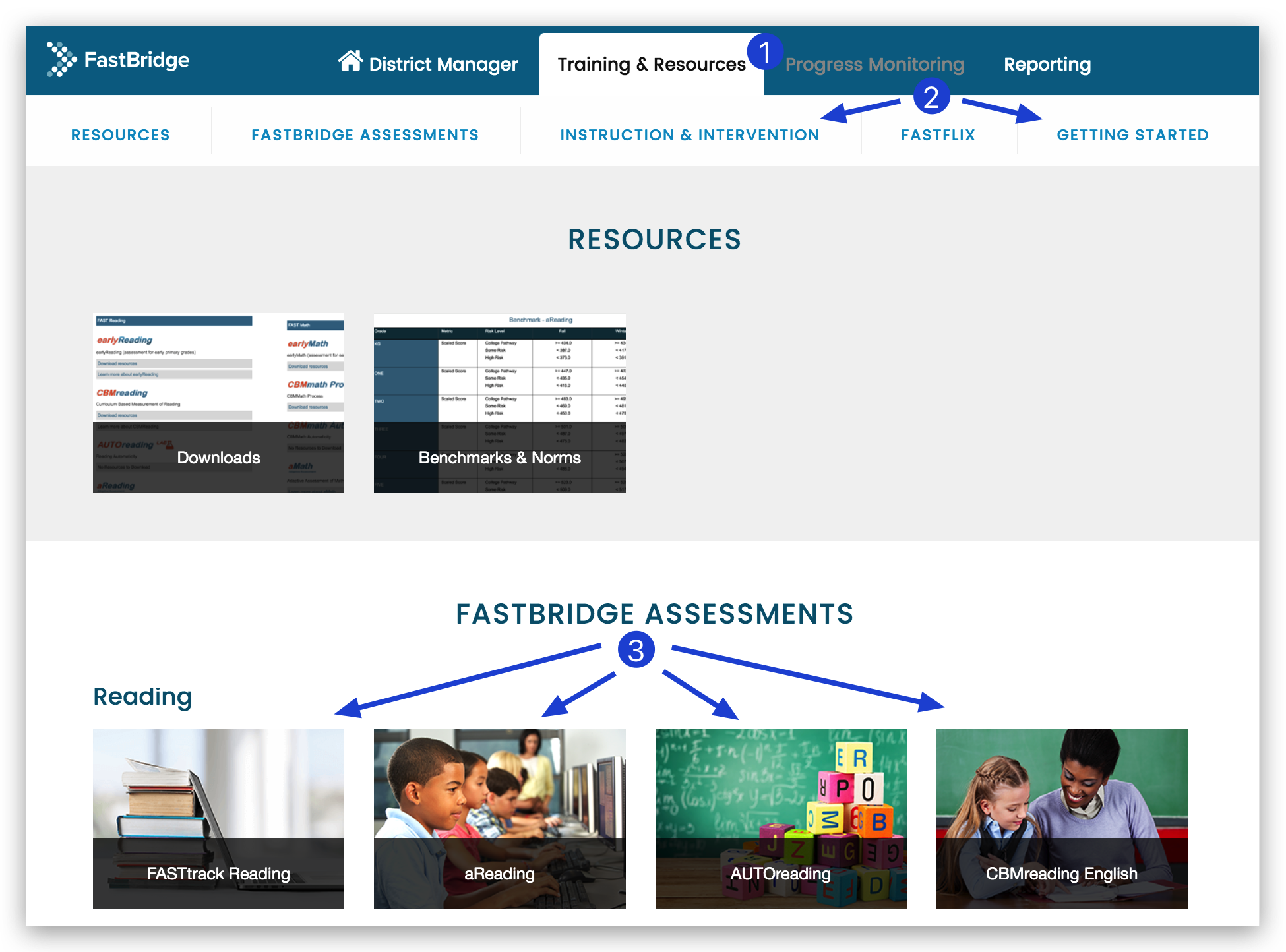The width and height of the screenshot is (1286, 952).
Task: Open INSTRUCTION & INTERVENTION submenu link
Action: click(690, 135)
